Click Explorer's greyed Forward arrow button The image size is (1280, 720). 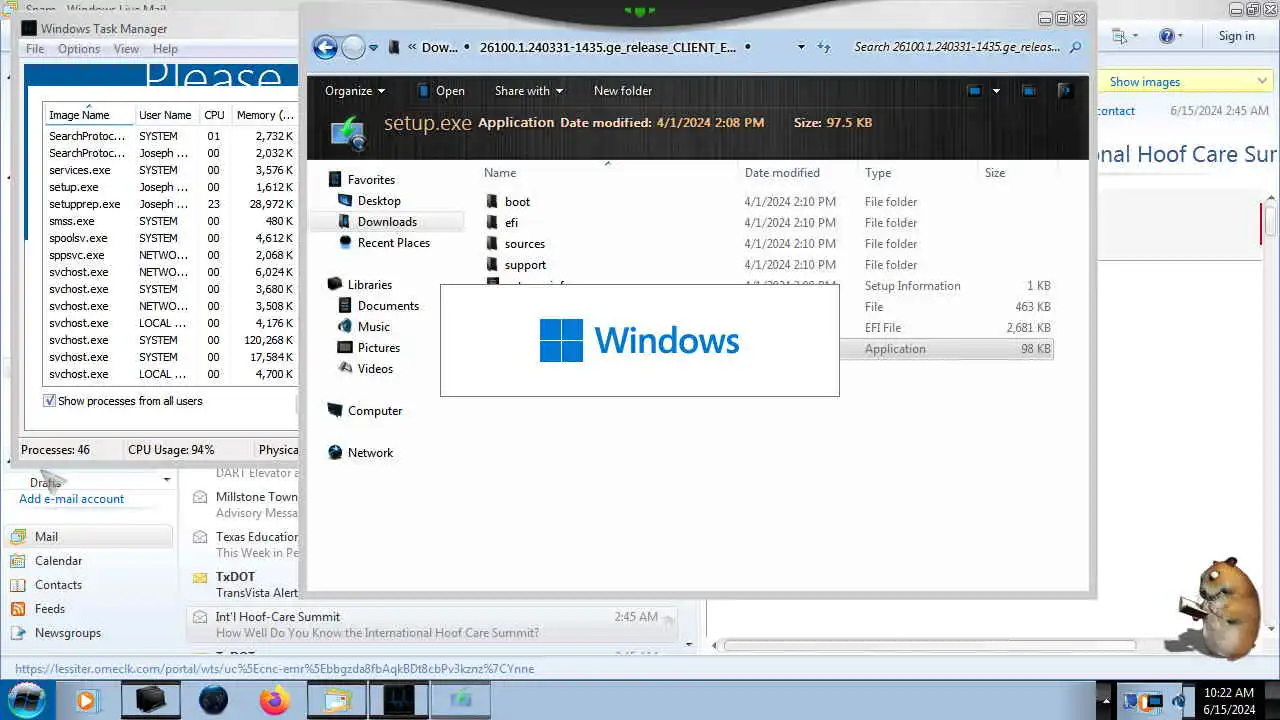click(x=353, y=47)
